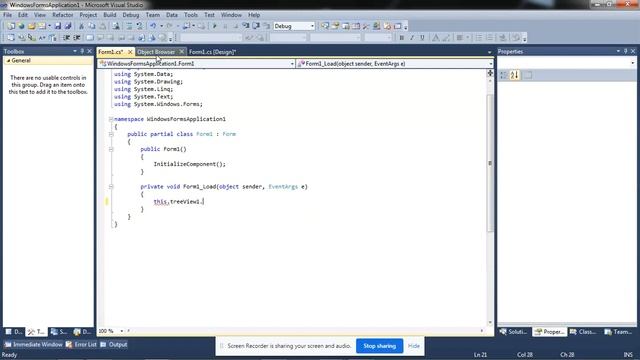Click the Start Debugging play icon
The image size is (640, 360).
pos(215,26)
